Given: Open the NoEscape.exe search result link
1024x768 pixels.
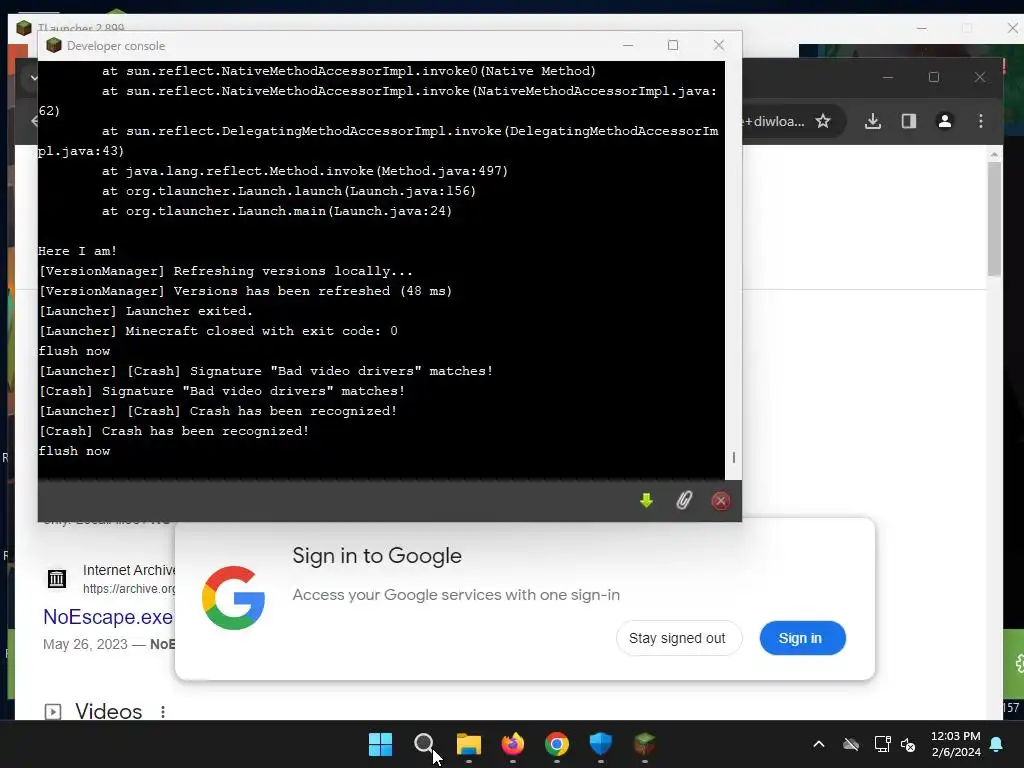Looking at the screenshot, I should [x=108, y=616].
